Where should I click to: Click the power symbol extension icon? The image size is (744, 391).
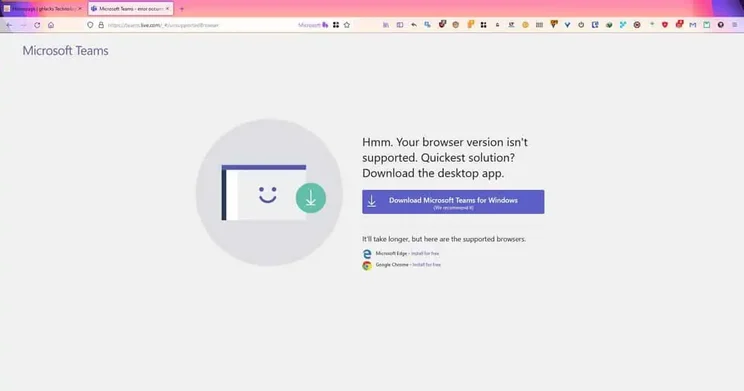(581, 25)
